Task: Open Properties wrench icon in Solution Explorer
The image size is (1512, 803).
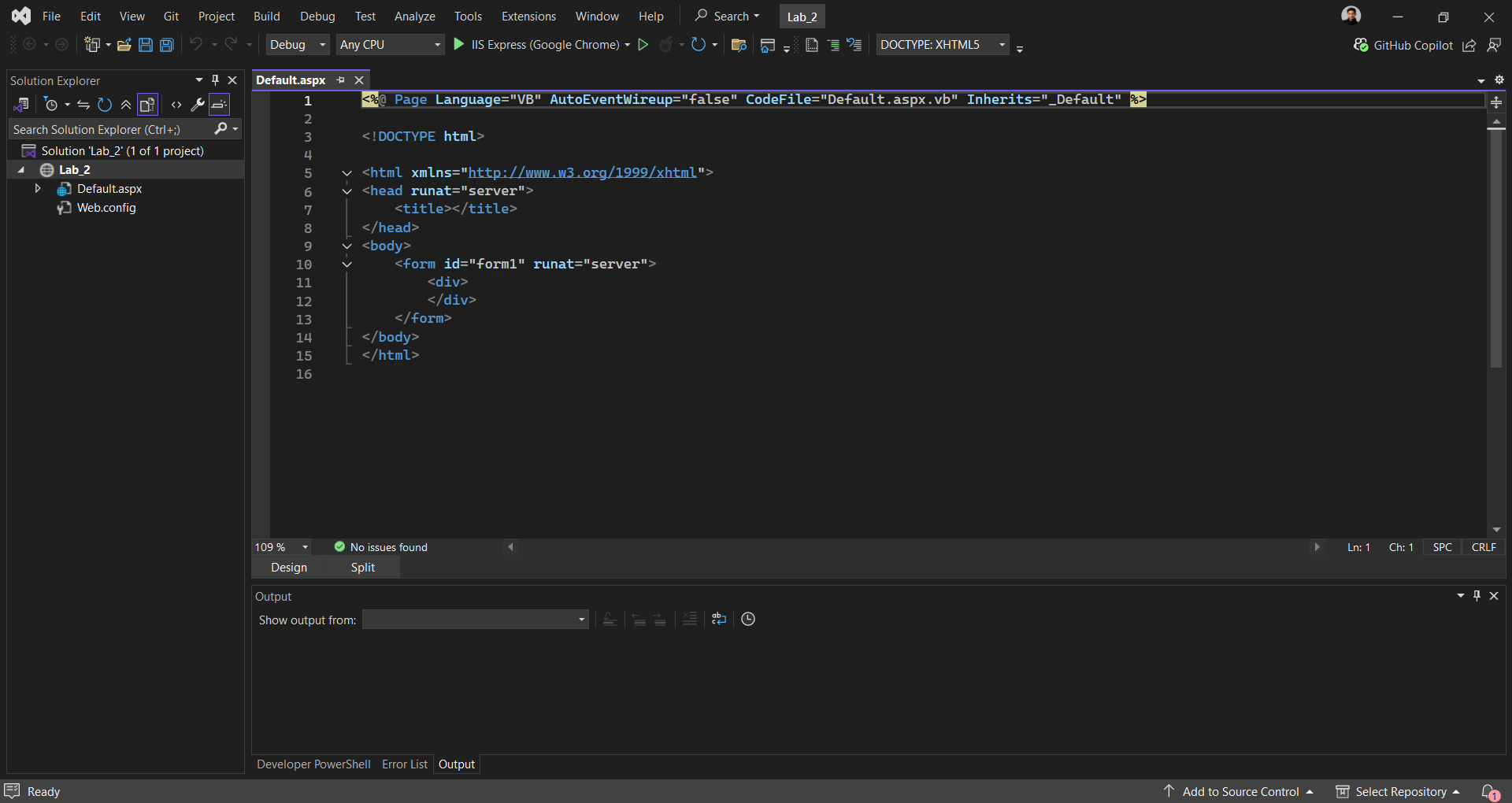Action: pyautogui.click(x=198, y=104)
